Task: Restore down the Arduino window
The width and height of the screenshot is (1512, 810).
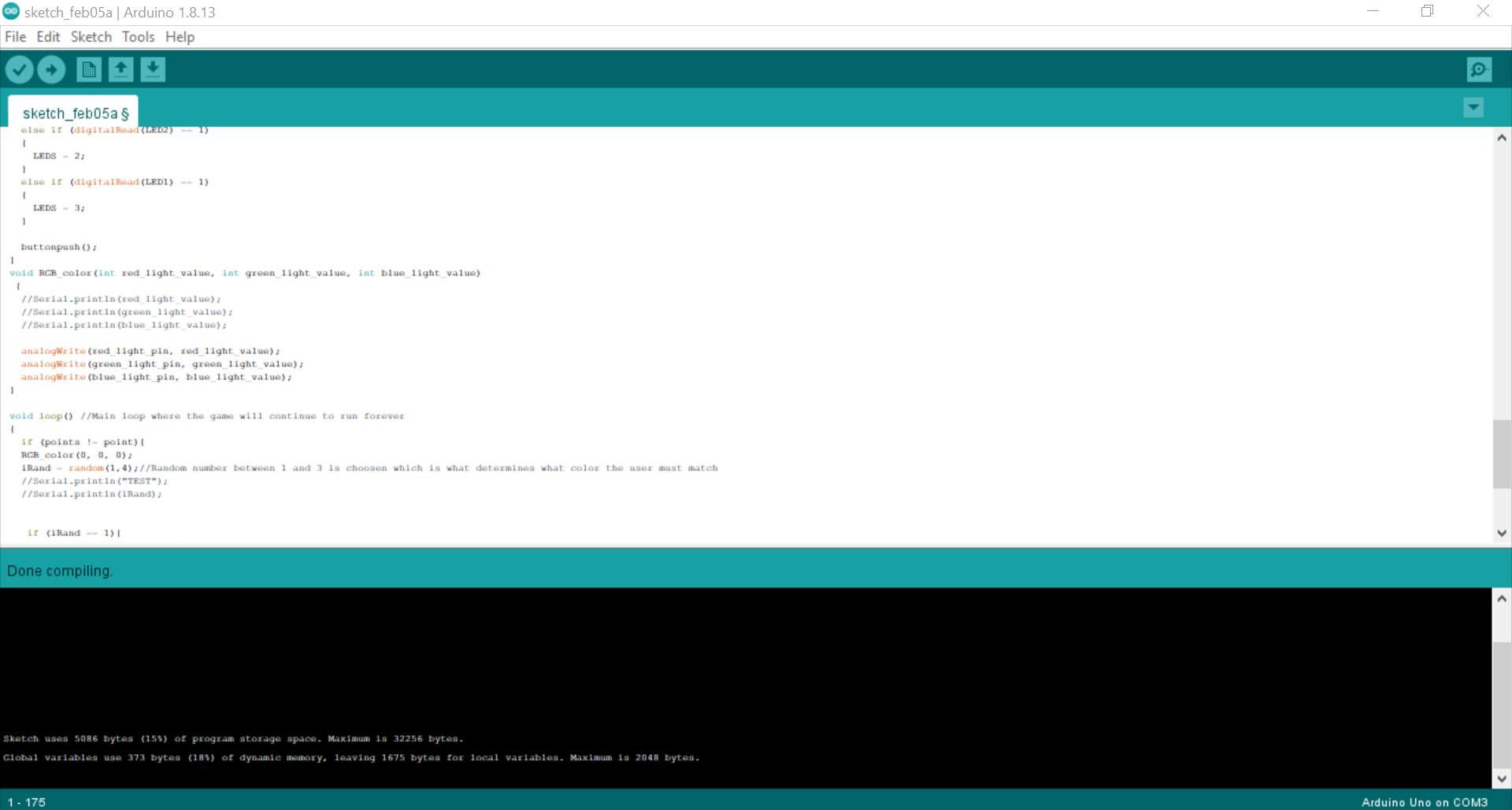Action: (x=1427, y=12)
